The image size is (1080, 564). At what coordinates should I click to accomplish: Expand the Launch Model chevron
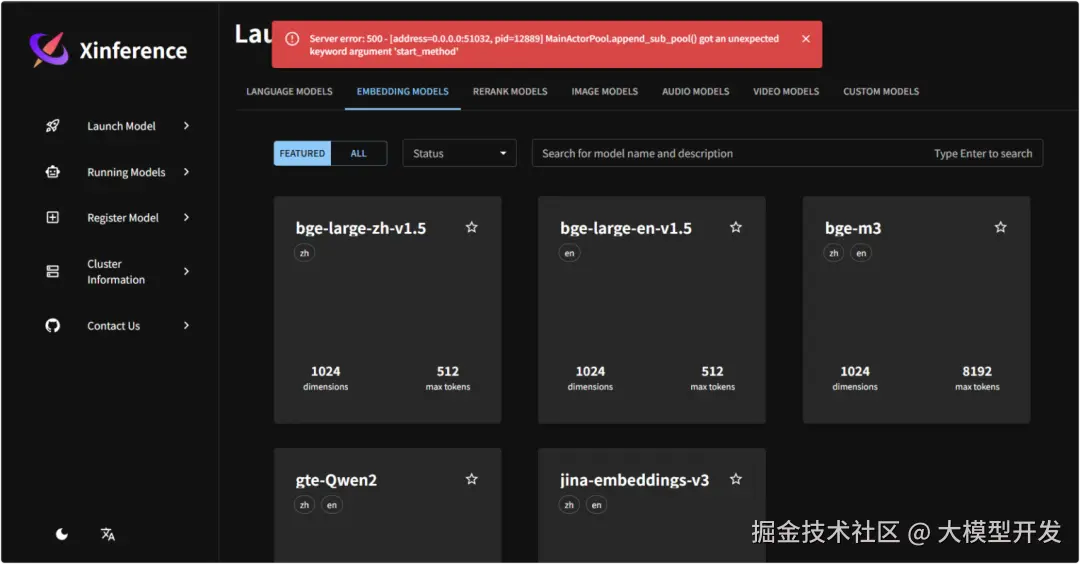186,125
